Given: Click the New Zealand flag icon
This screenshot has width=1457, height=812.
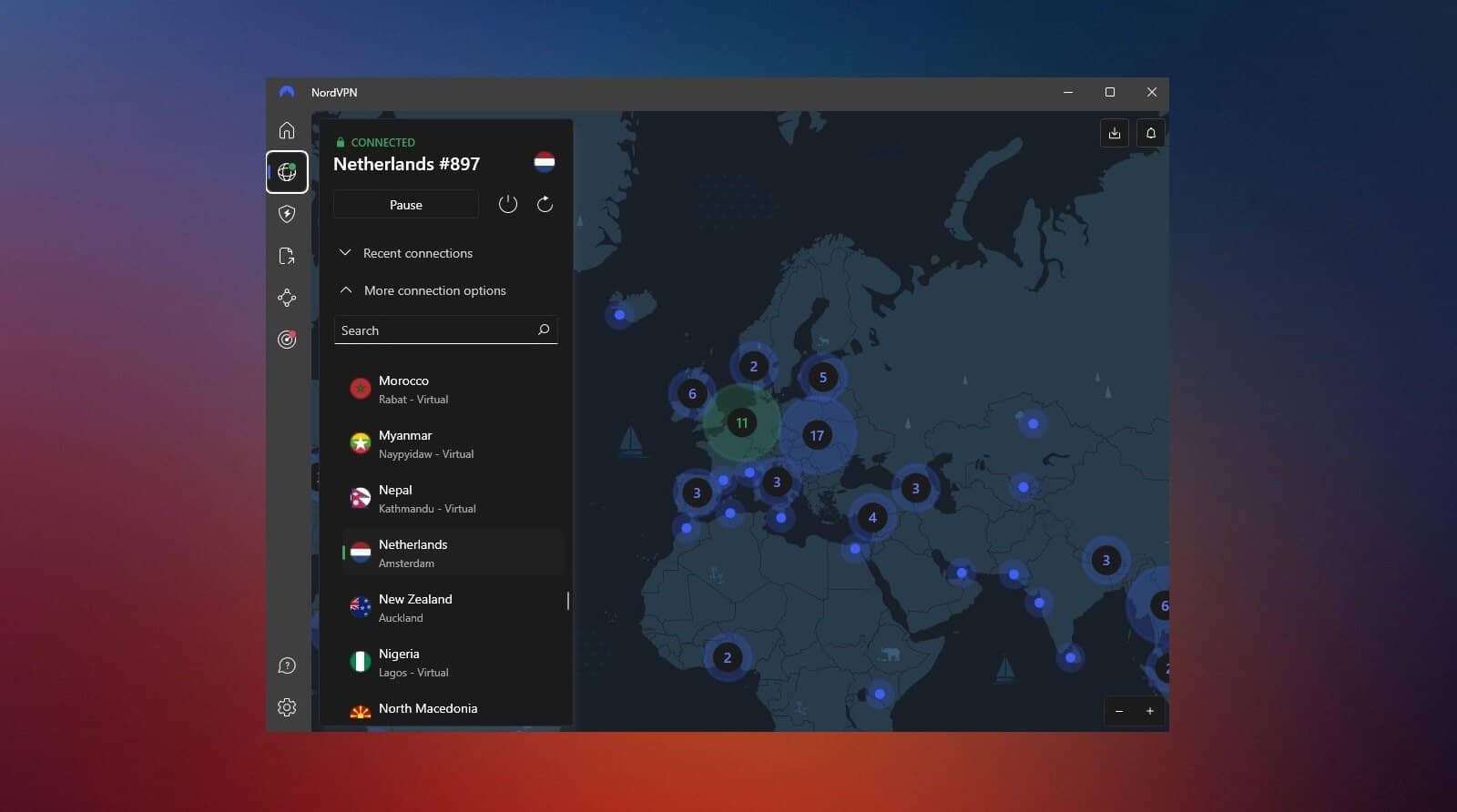Looking at the screenshot, I should pos(361,607).
